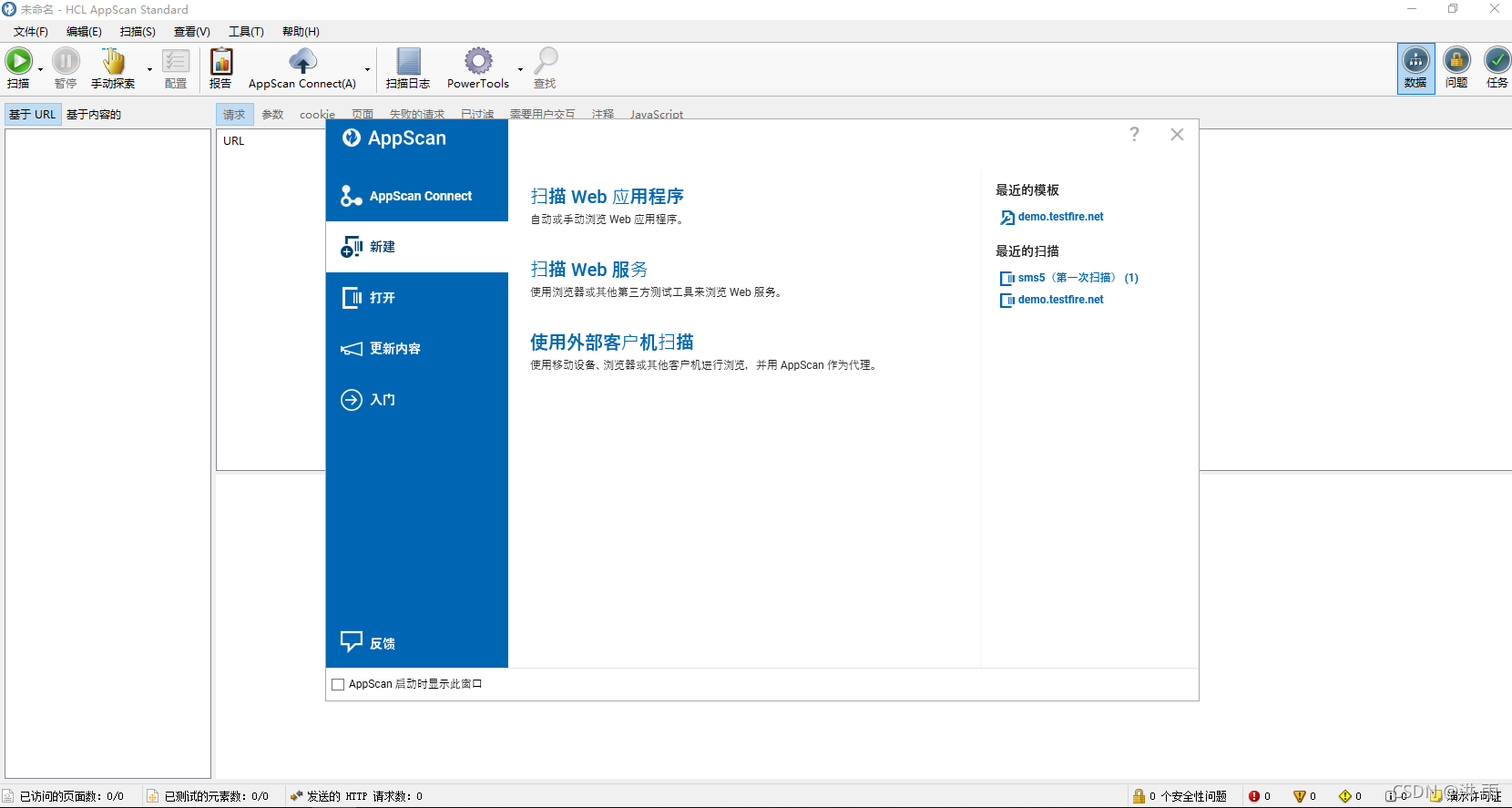Switch to the Parameters (参数) tab
This screenshot has height=808, width=1512.
272,115
